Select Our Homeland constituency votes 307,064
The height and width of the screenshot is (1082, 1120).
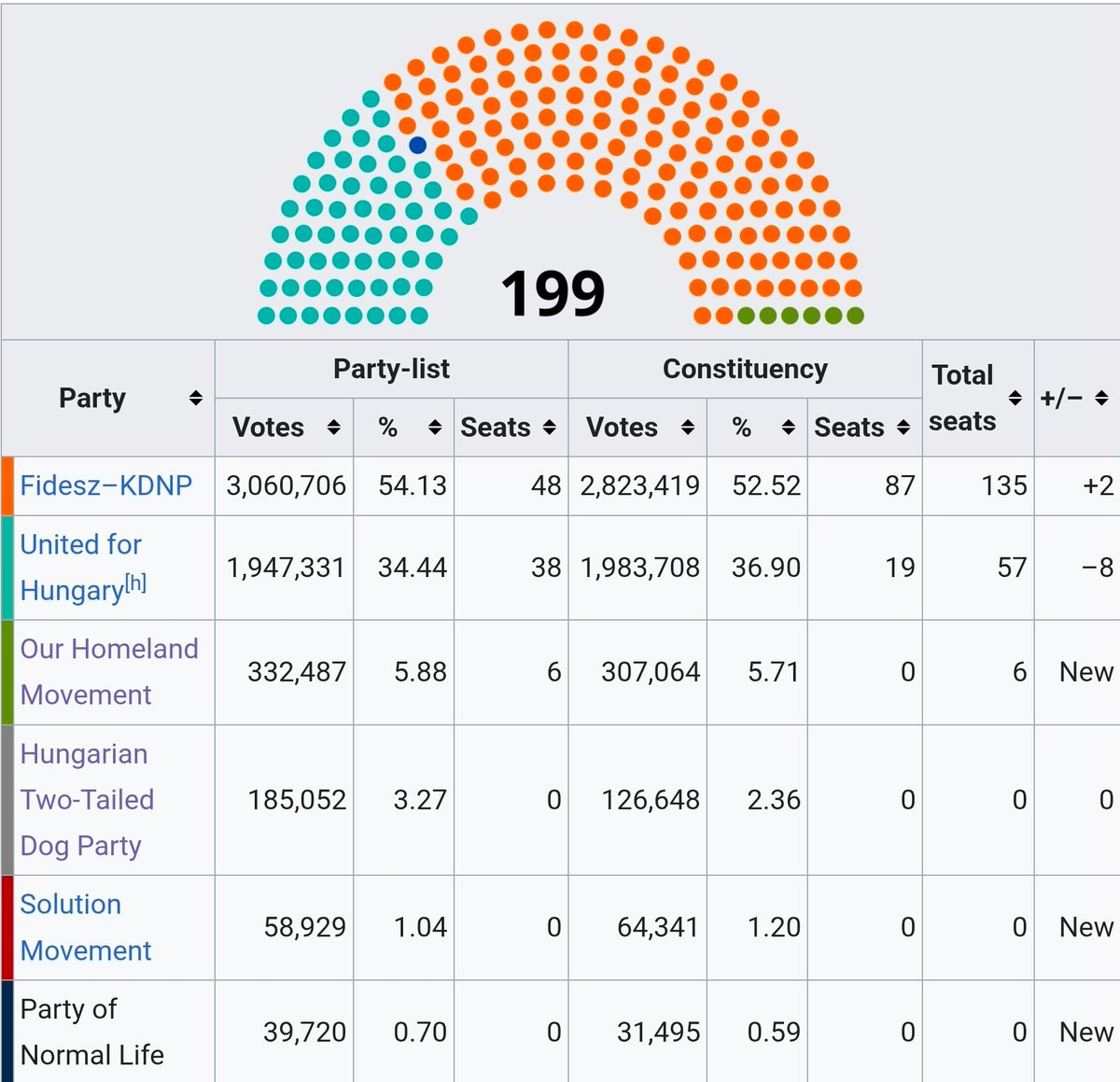click(651, 672)
